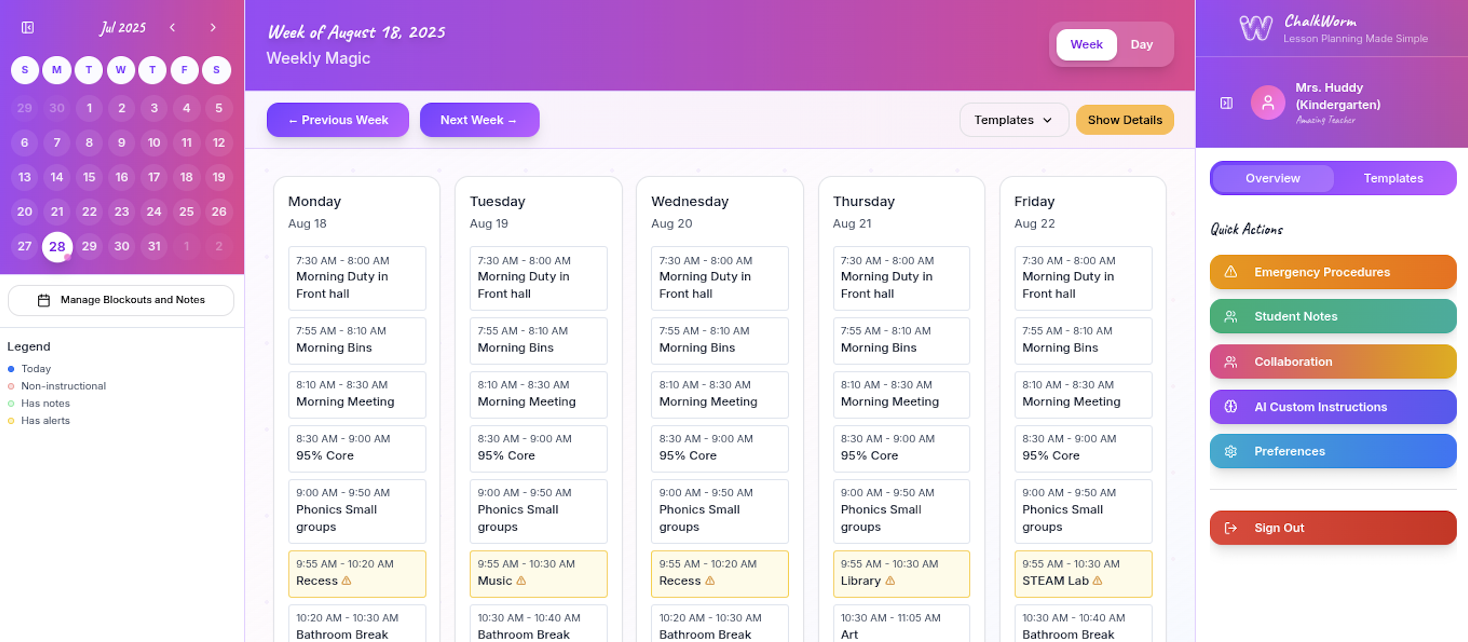Open Tuesday Music block
Screen dimensions: 1468x642
(x=539, y=574)
